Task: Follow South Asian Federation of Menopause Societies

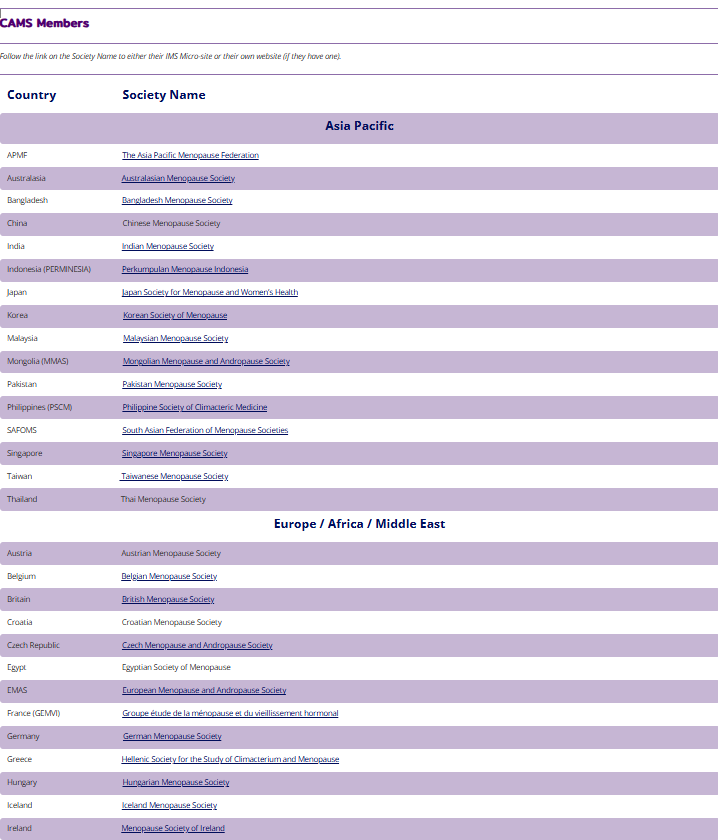Action: coord(205,430)
